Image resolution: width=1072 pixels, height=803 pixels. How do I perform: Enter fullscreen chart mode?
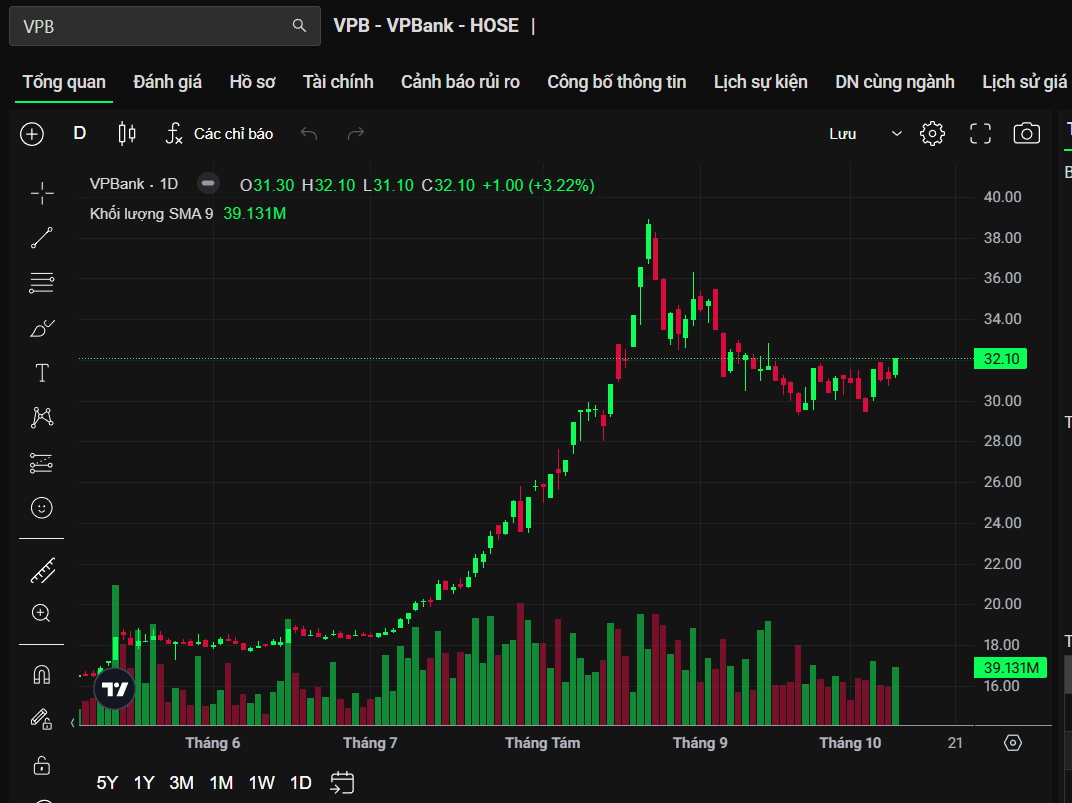pyautogui.click(x=980, y=134)
